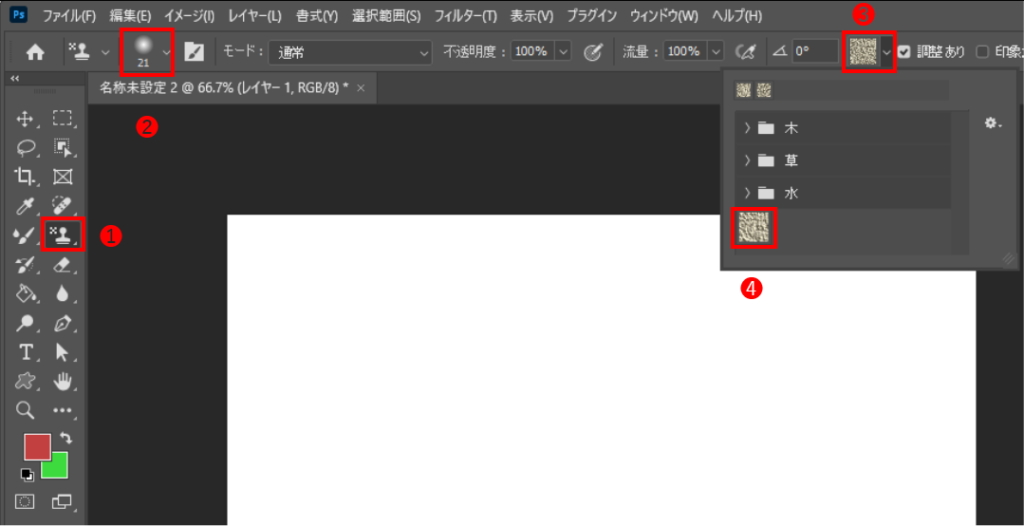Select the Horizontal Type tool

coord(25,352)
